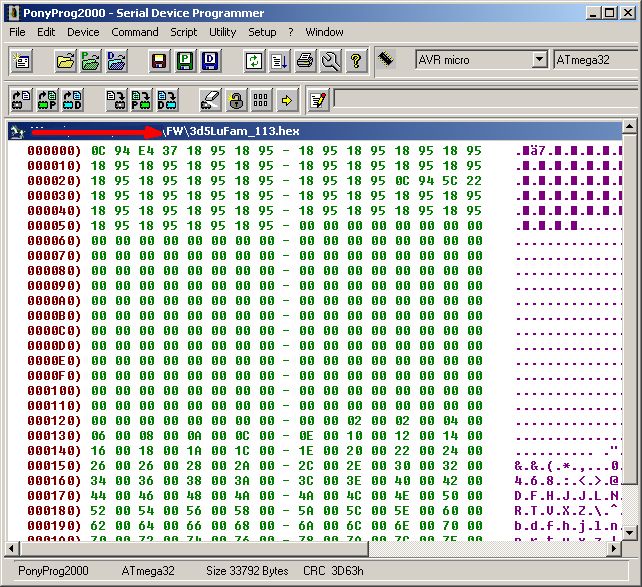Click the horizontal scrollbar thumb
Image resolution: width=642 pixels, height=587 pixels.
[193, 548]
